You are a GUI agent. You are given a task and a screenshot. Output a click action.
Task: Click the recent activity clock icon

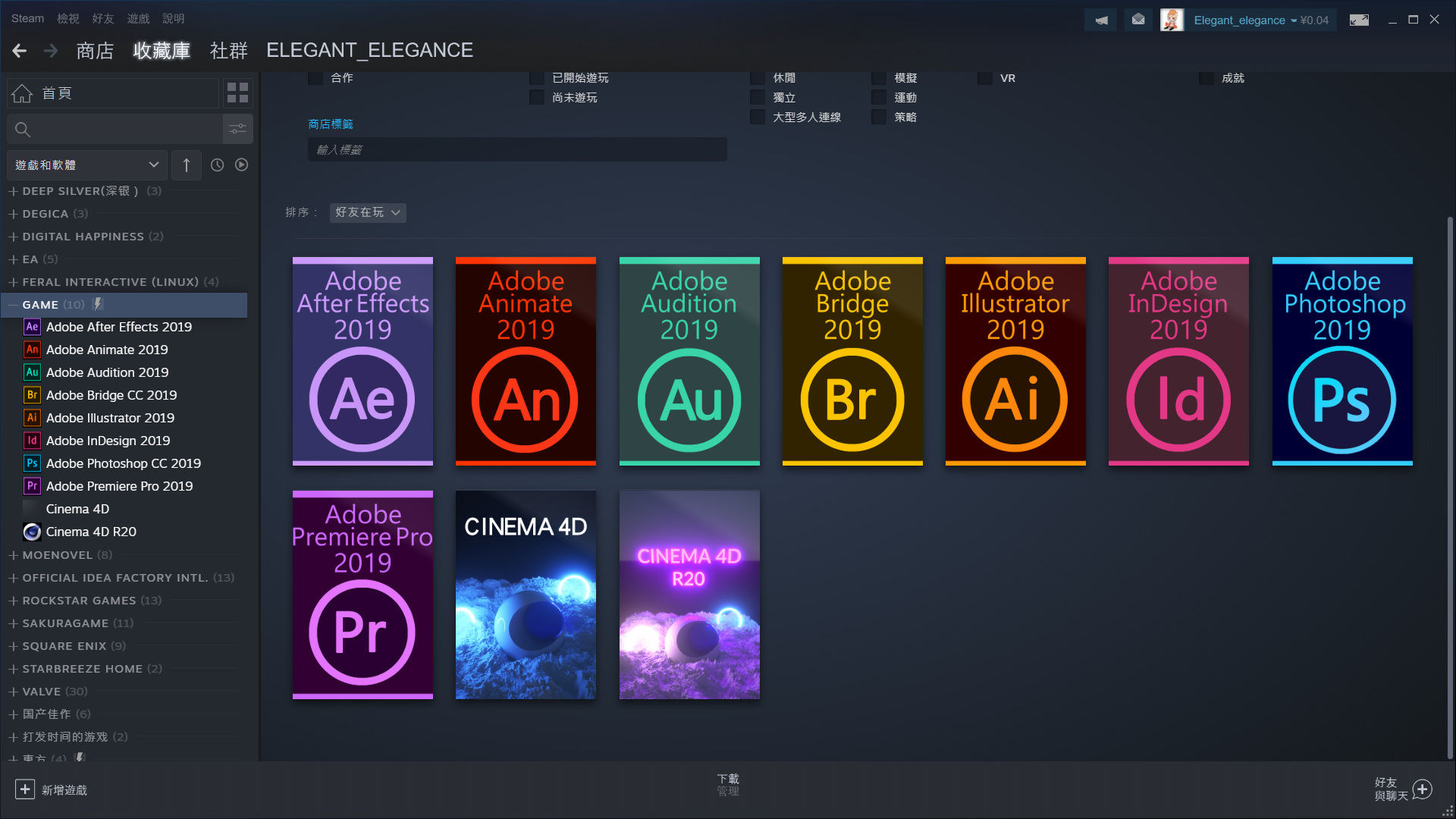[x=217, y=165]
